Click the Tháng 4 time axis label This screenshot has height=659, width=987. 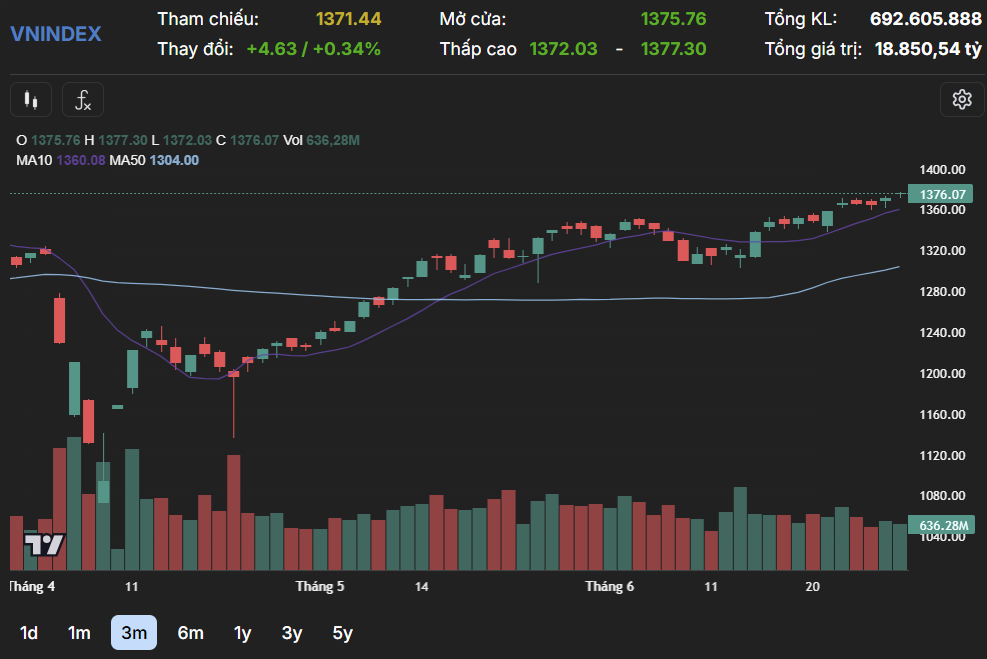(32, 587)
